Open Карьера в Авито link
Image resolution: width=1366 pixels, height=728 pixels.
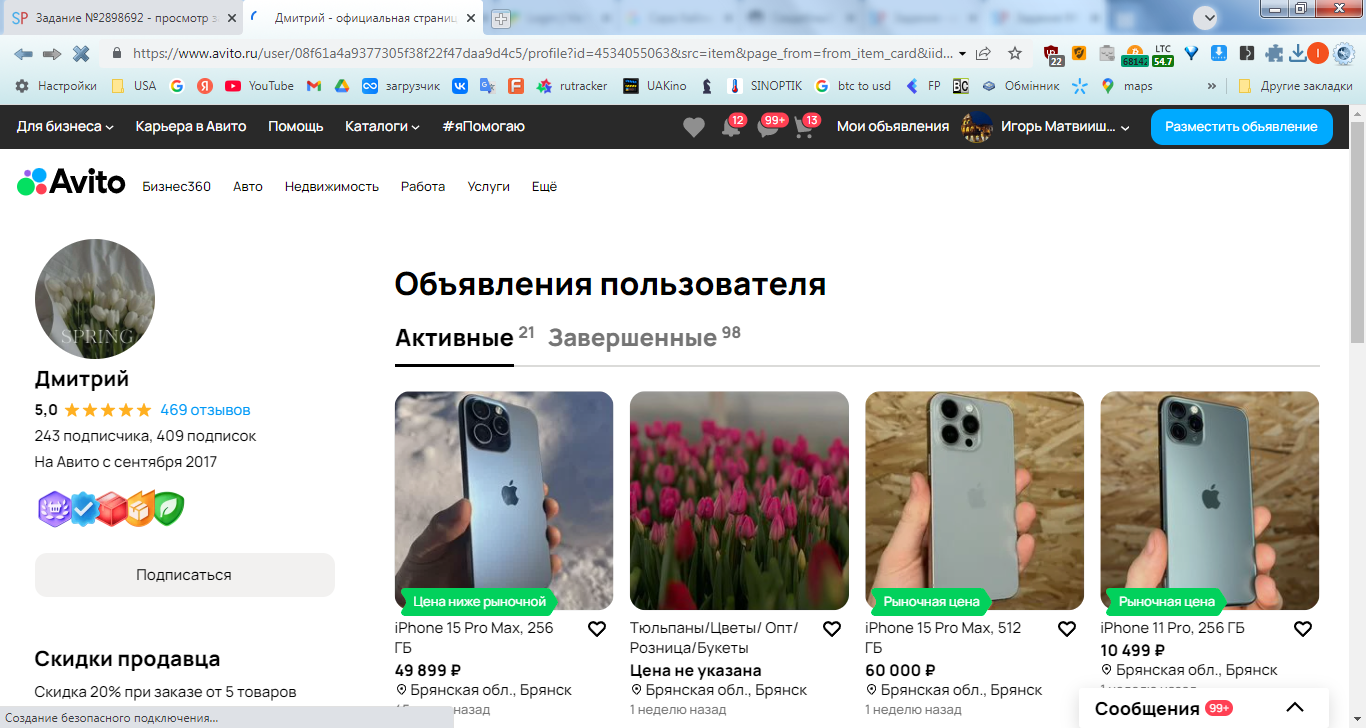pyautogui.click(x=191, y=126)
